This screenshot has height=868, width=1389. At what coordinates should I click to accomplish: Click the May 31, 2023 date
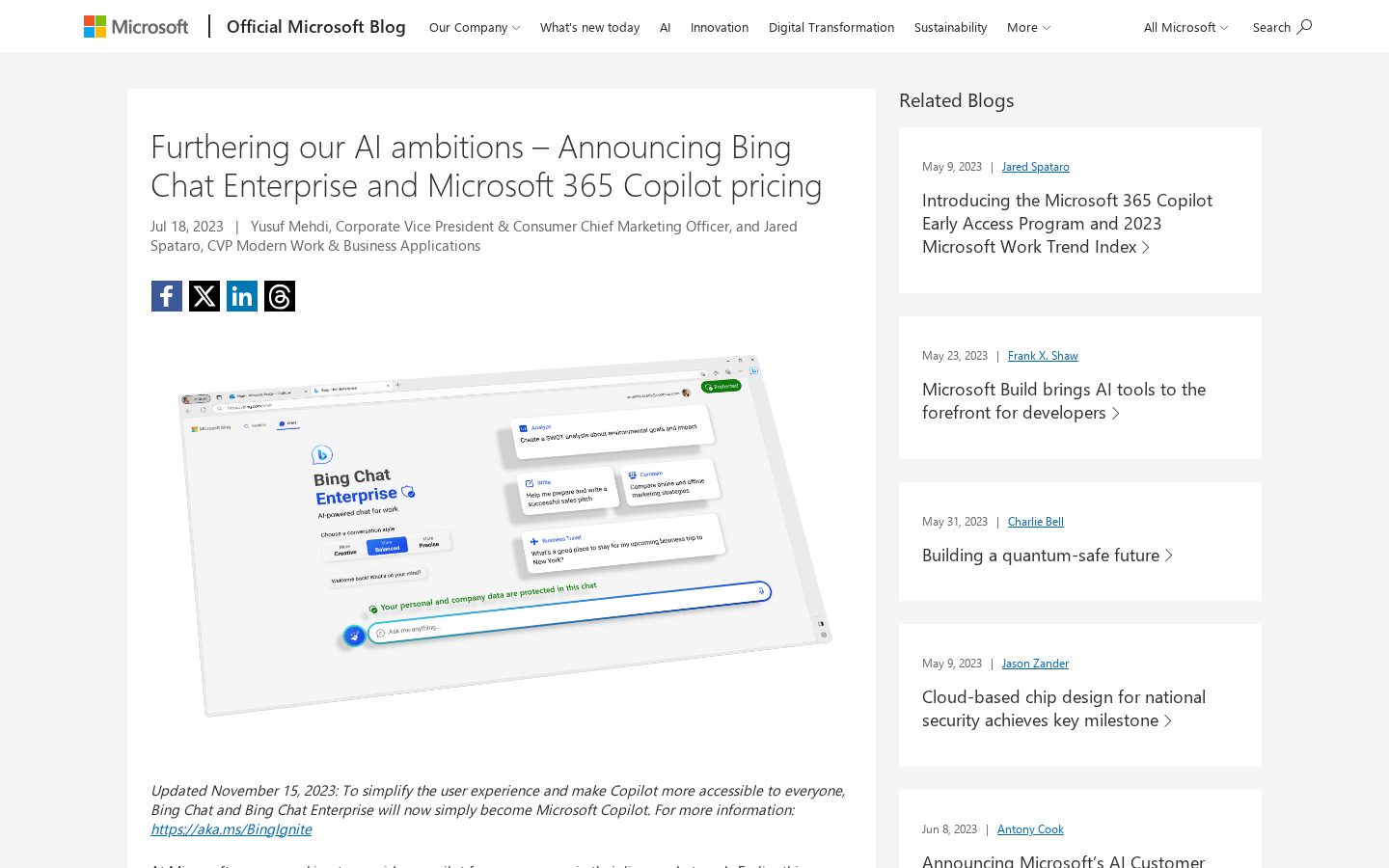[x=955, y=522]
